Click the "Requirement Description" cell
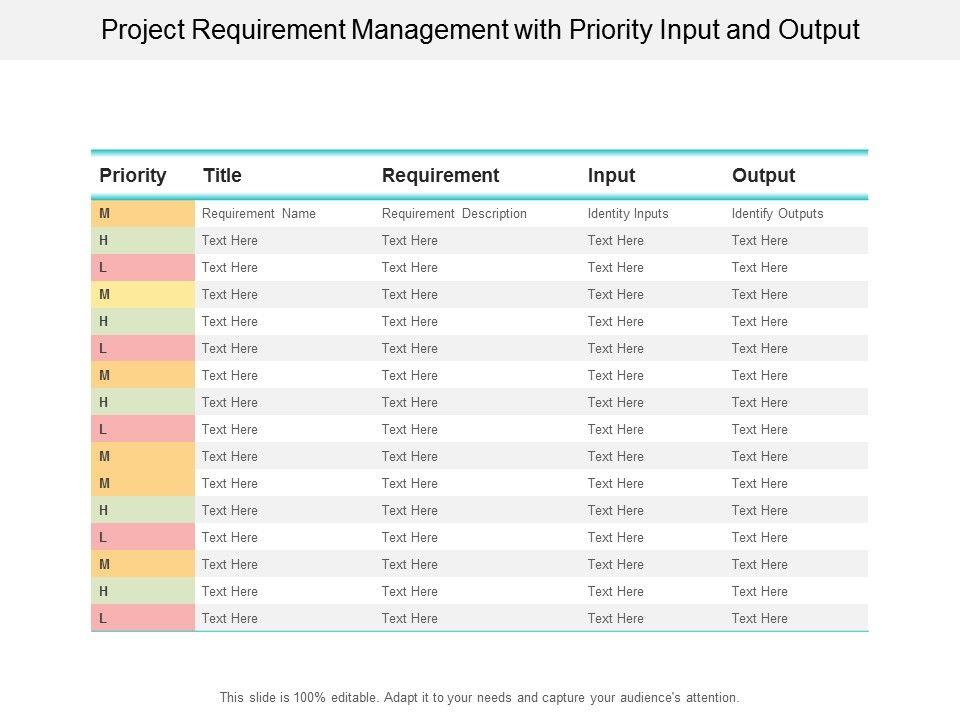This screenshot has width=960, height=720. click(x=454, y=214)
